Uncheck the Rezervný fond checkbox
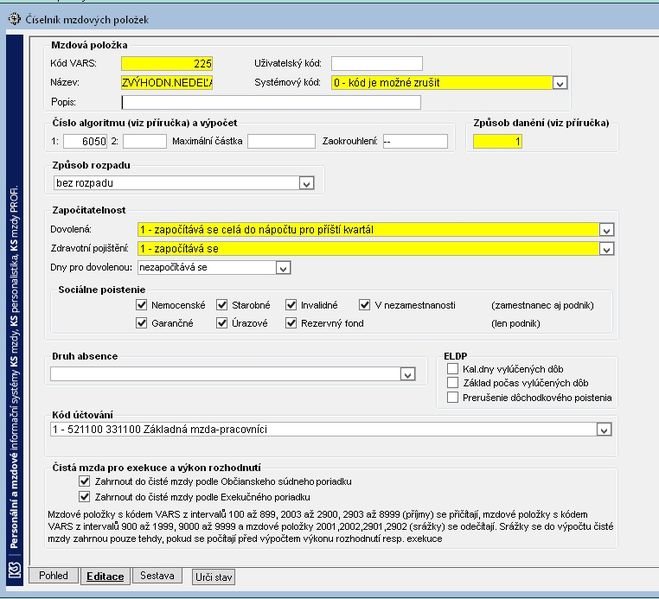This screenshot has width=659, height=599. [291, 323]
